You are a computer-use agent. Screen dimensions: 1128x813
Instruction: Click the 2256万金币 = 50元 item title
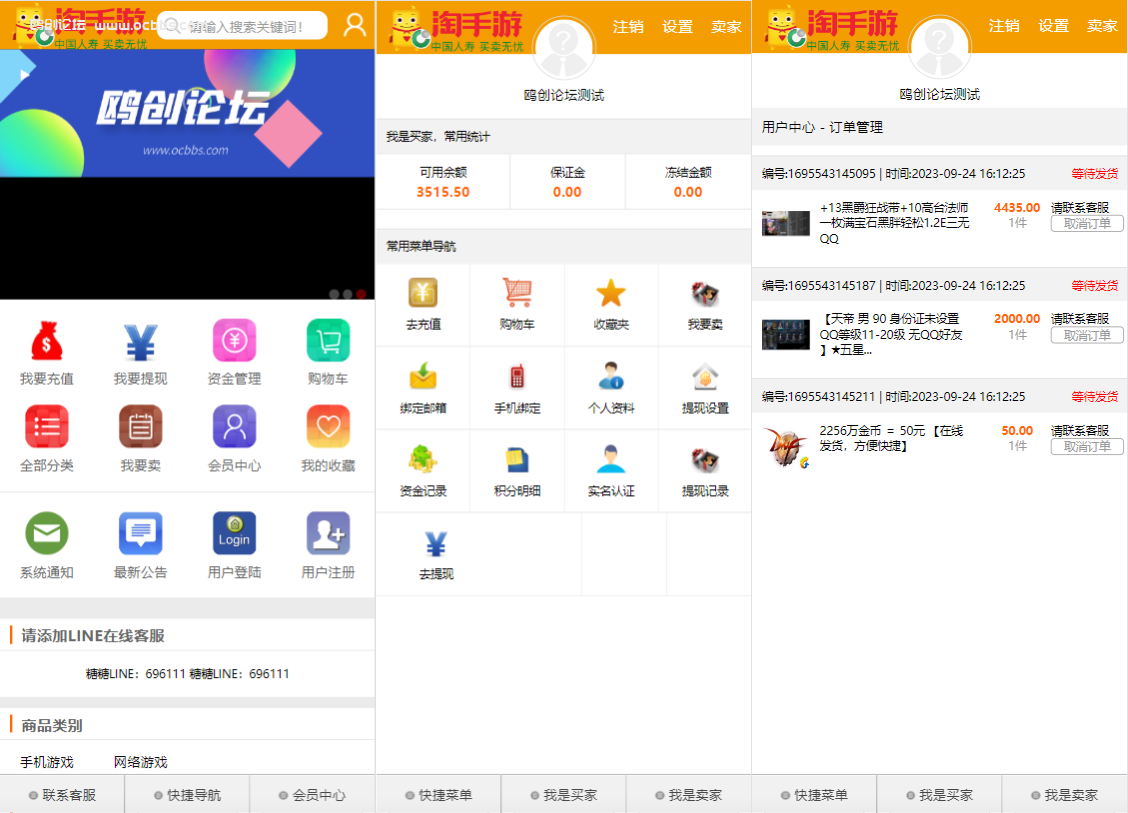pyautogui.click(x=892, y=438)
